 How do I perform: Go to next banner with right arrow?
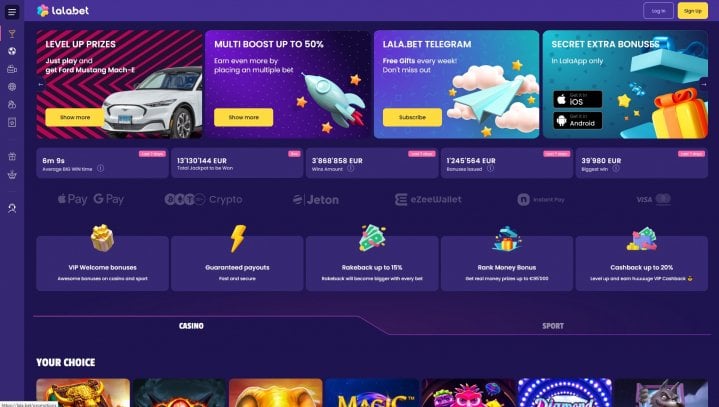click(x=703, y=84)
